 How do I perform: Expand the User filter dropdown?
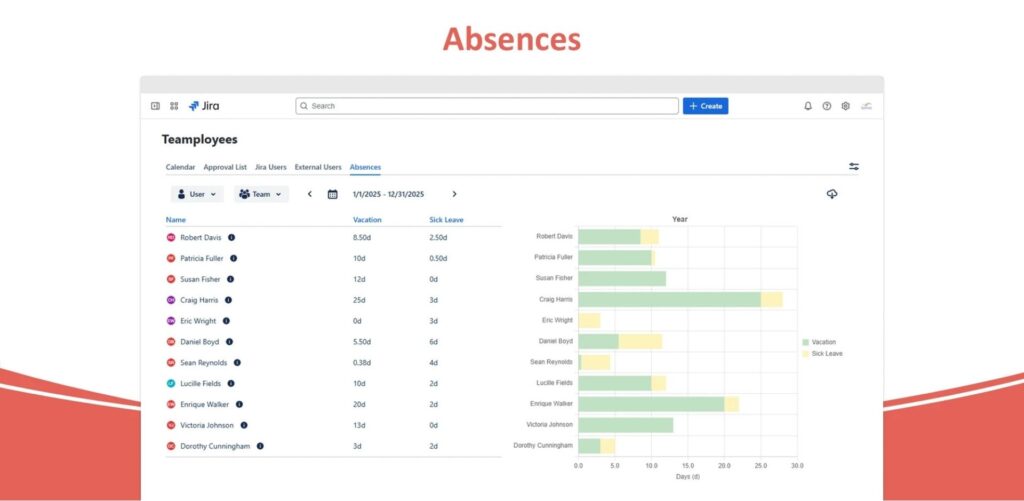pyautogui.click(x=196, y=194)
